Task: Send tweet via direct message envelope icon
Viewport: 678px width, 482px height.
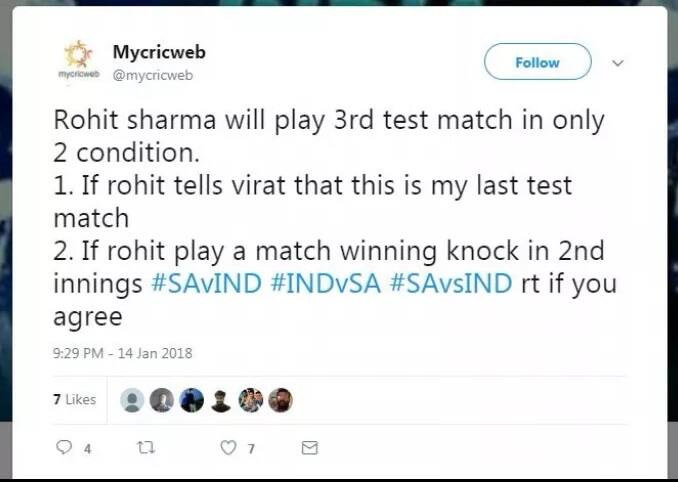Action: point(310,448)
